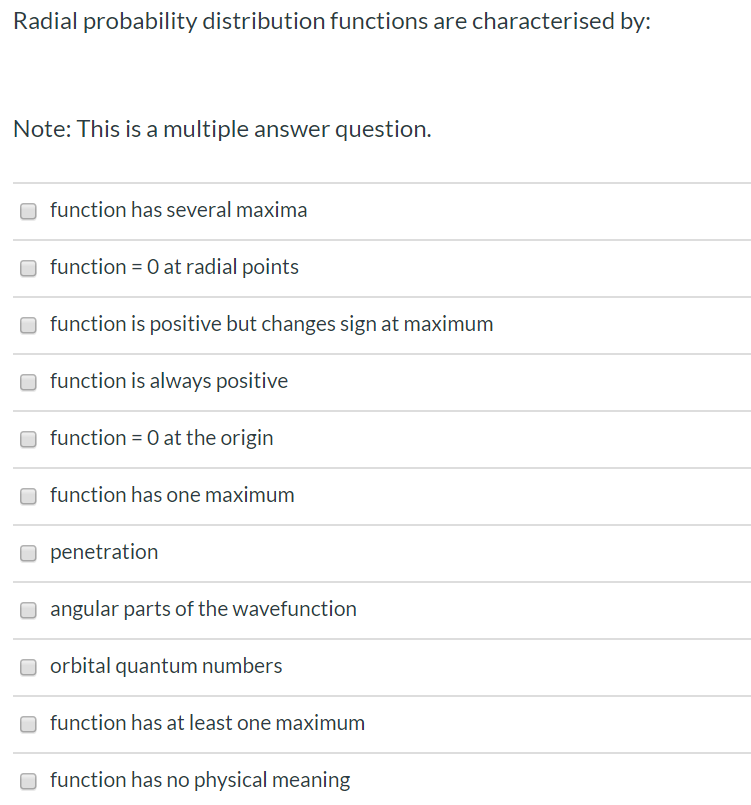Check the "penetration" answer option

(x=28, y=553)
